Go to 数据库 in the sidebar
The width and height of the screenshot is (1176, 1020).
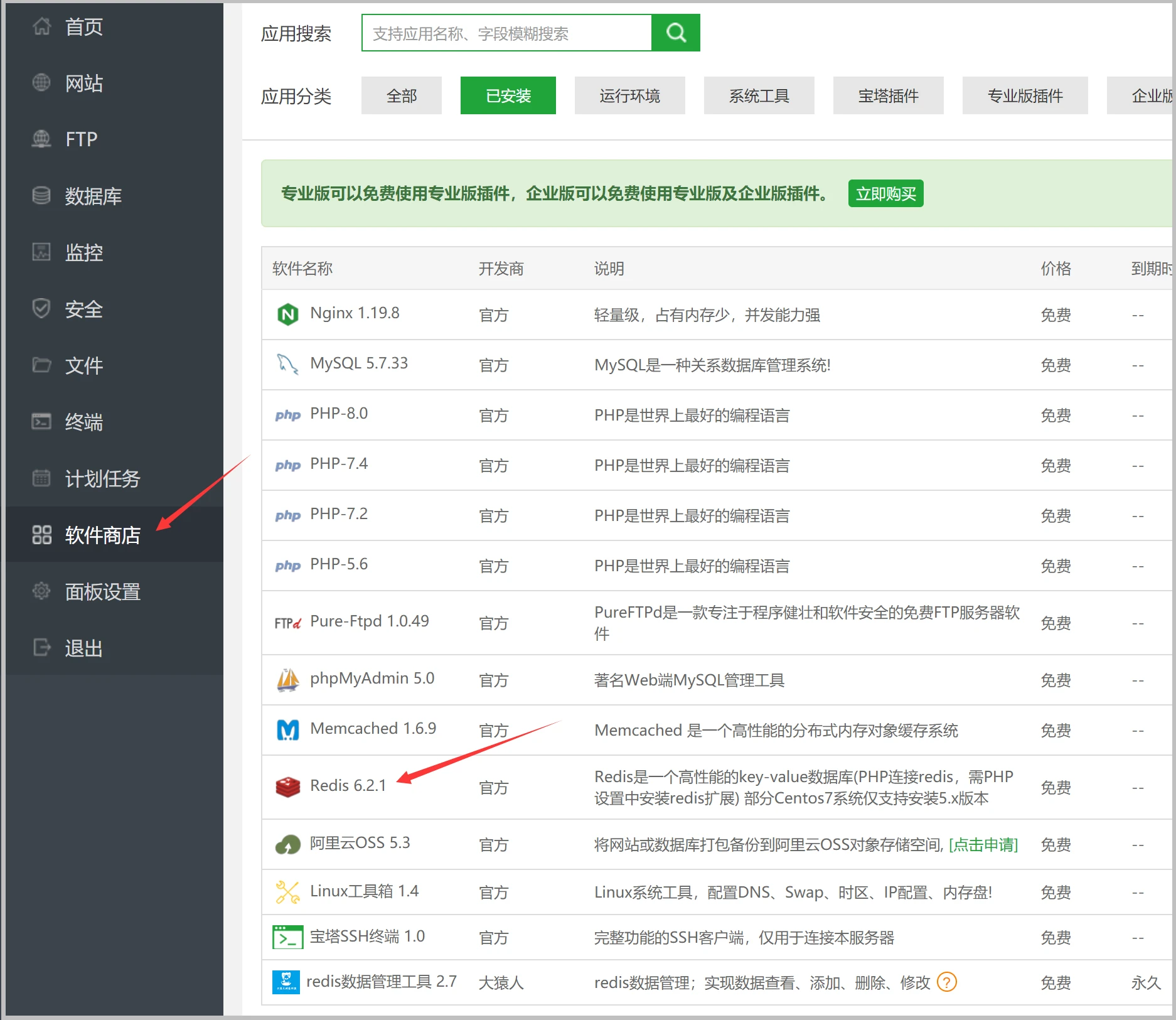click(x=94, y=196)
